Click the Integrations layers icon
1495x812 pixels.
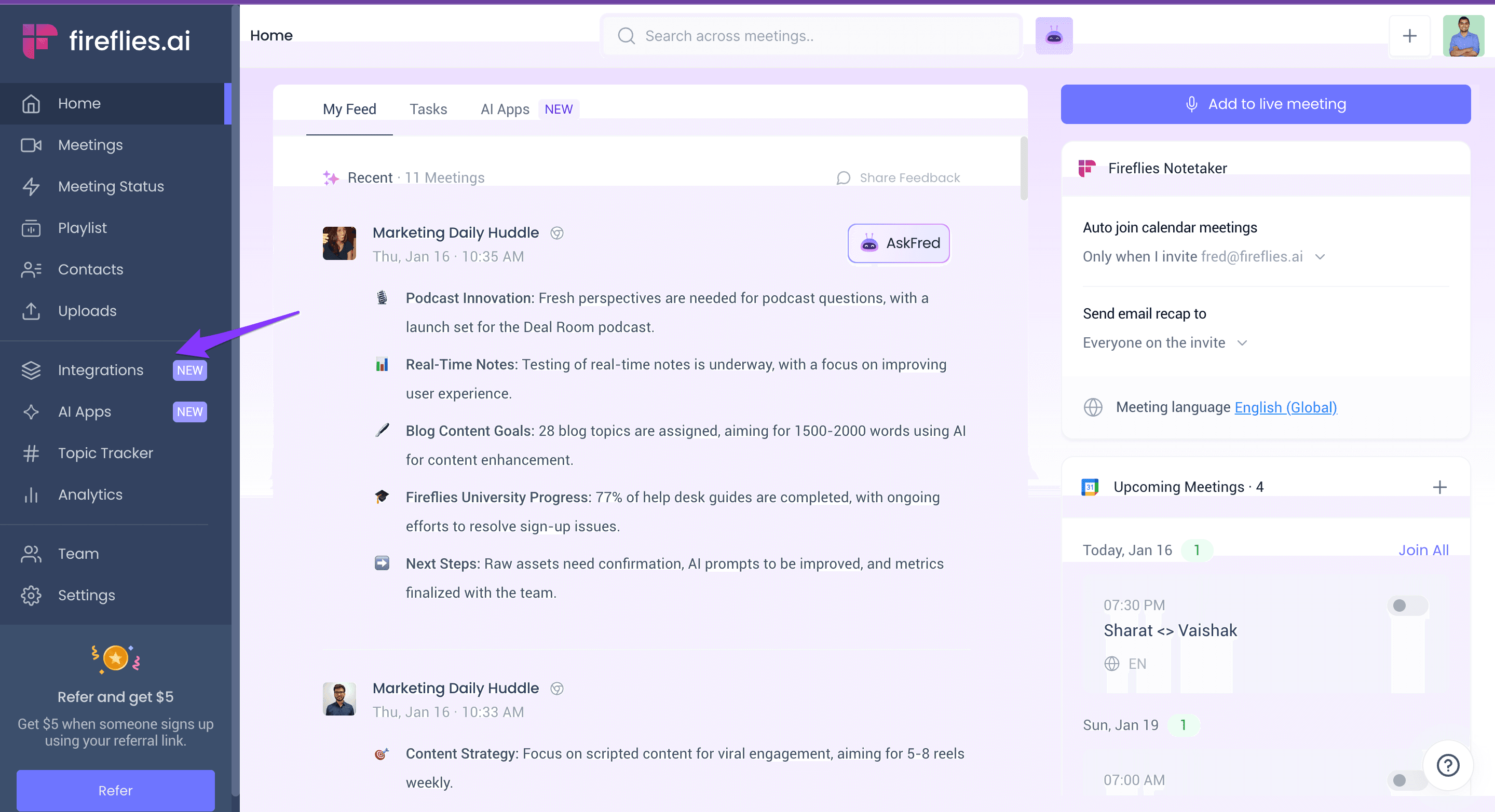(x=31, y=370)
